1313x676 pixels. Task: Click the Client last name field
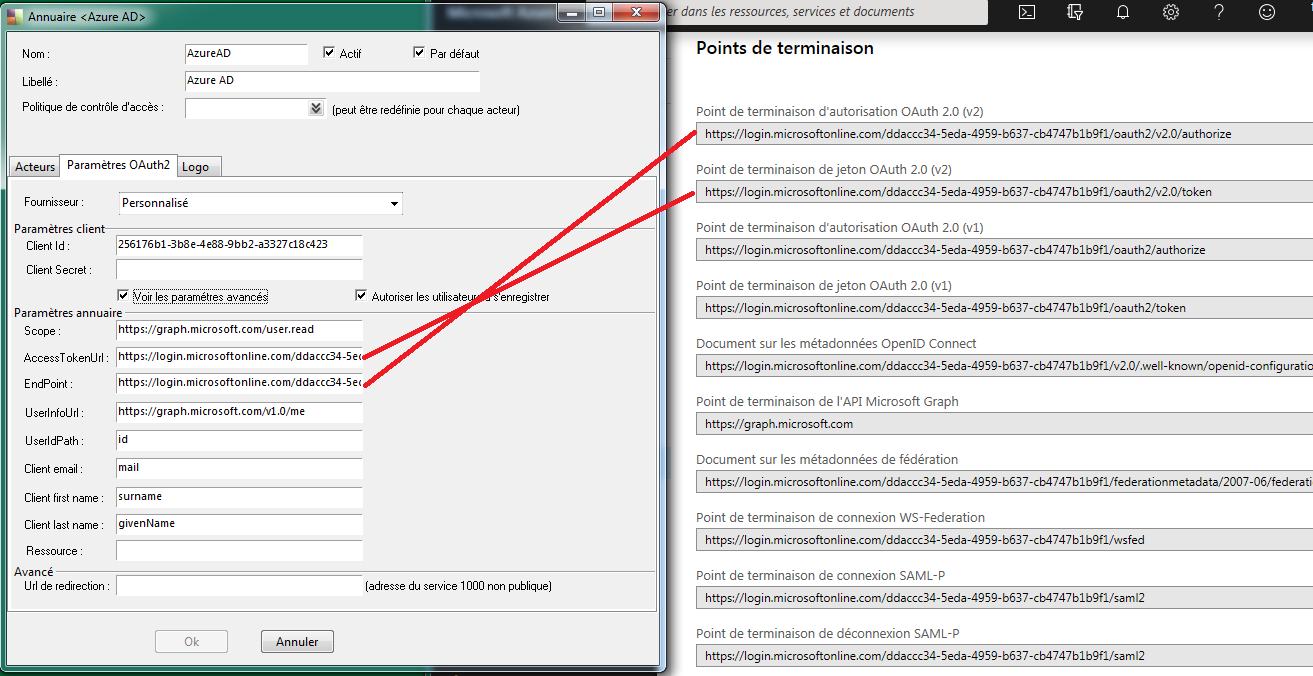click(239, 524)
